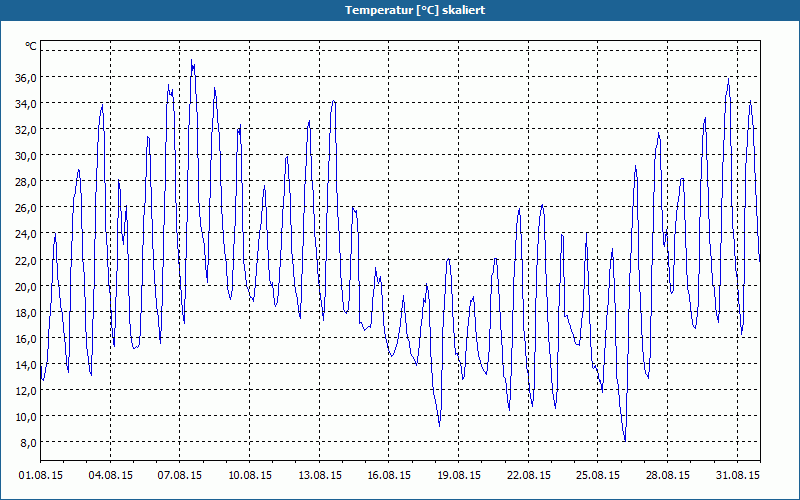Click the °C unit label on y-axis
This screenshot has width=800, height=500.
coord(31,46)
